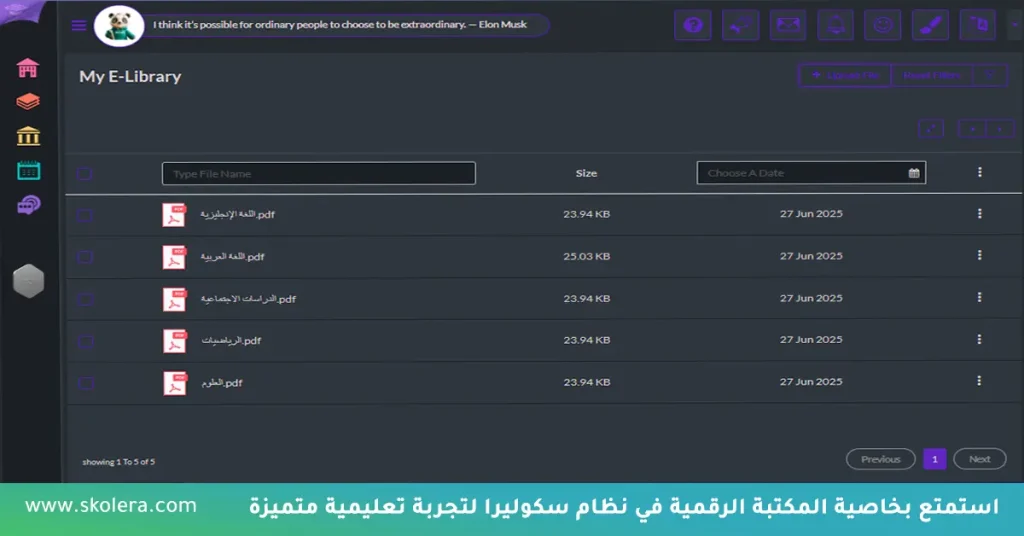The height and width of the screenshot is (536, 1024).
Task: Open the home icon in the sidebar
Action: 27,68
